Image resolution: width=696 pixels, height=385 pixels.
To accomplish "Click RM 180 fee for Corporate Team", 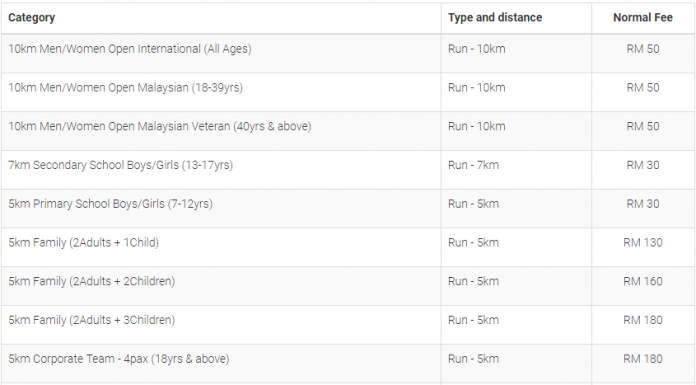I will (x=643, y=359).
